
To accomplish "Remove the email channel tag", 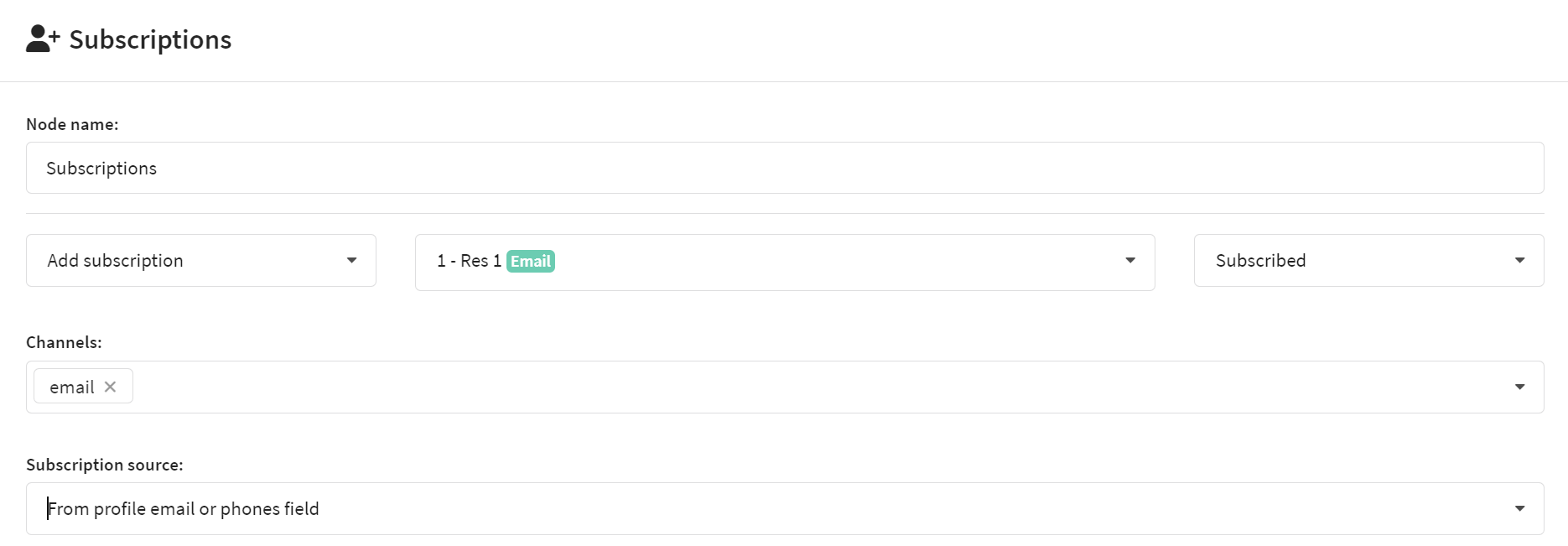I will [110, 387].
